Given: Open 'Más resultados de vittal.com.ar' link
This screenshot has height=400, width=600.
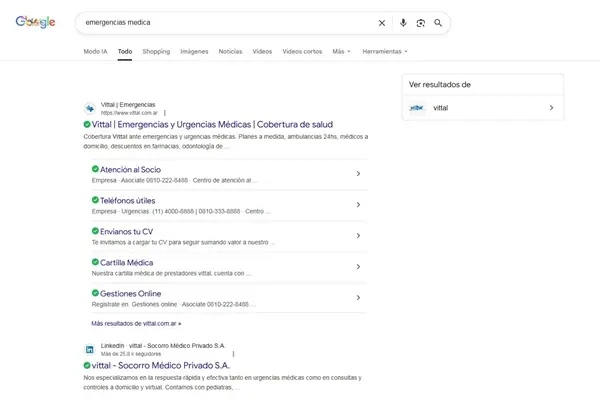Looking at the screenshot, I should coord(136,323).
